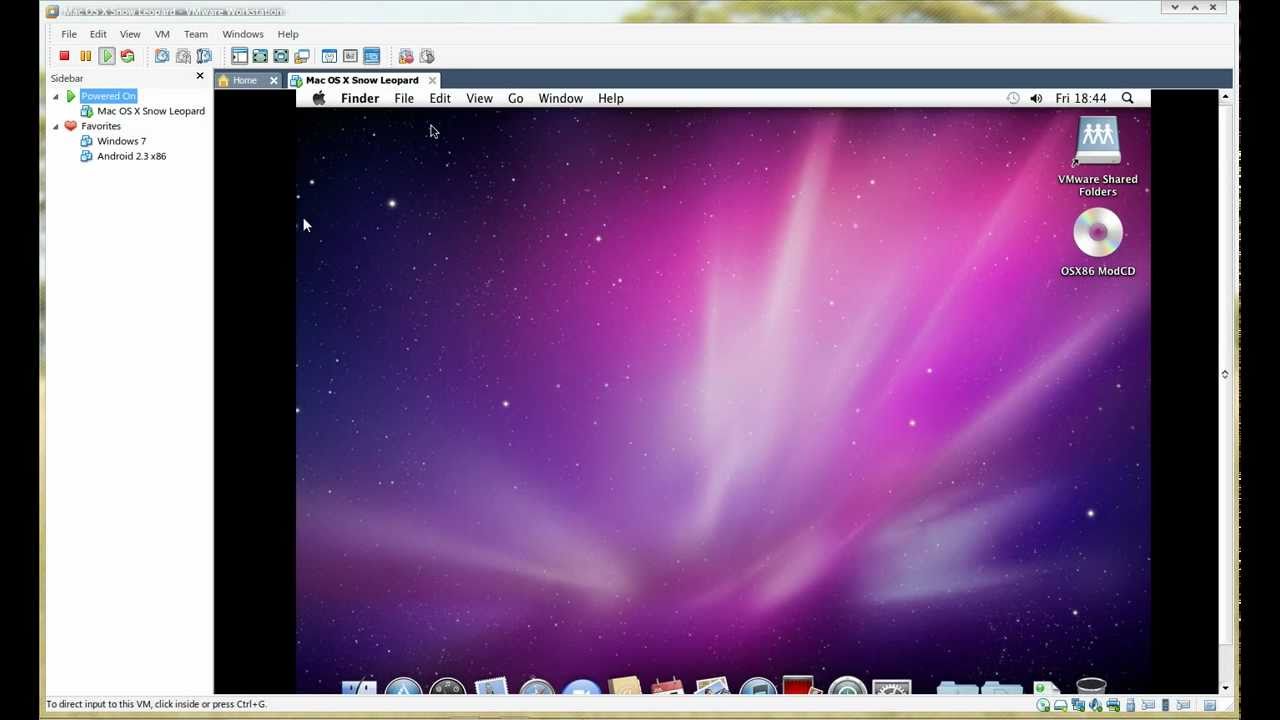Click the Time Machine Dock icon
This screenshot has height=720, width=1280.
[x=847, y=687]
